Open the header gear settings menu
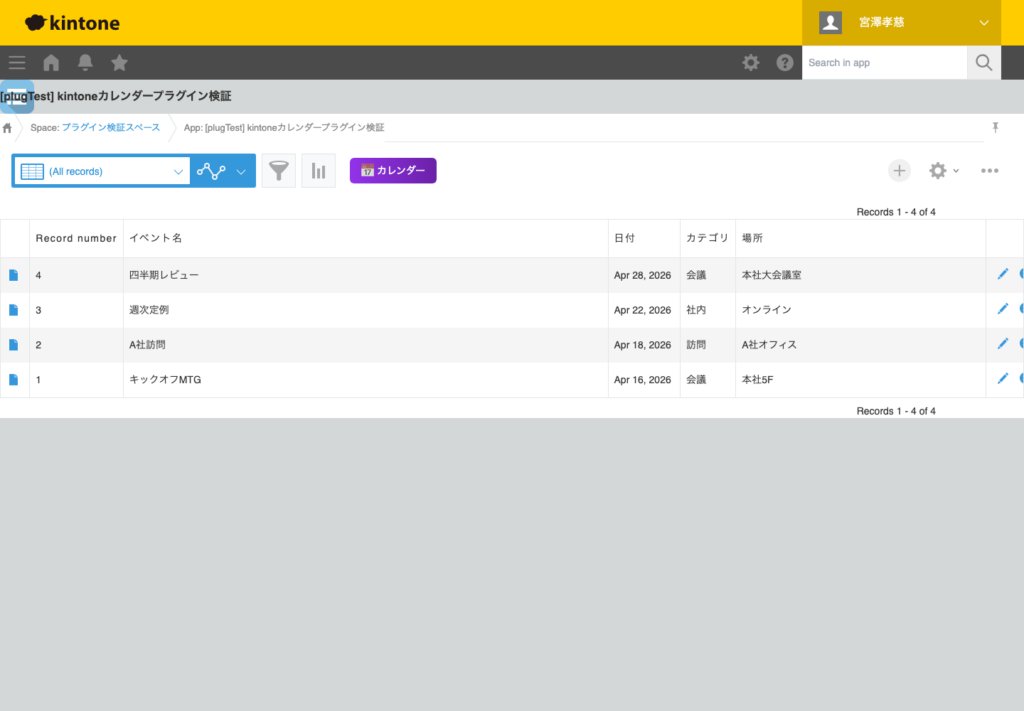The image size is (1024, 711). (x=750, y=63)
